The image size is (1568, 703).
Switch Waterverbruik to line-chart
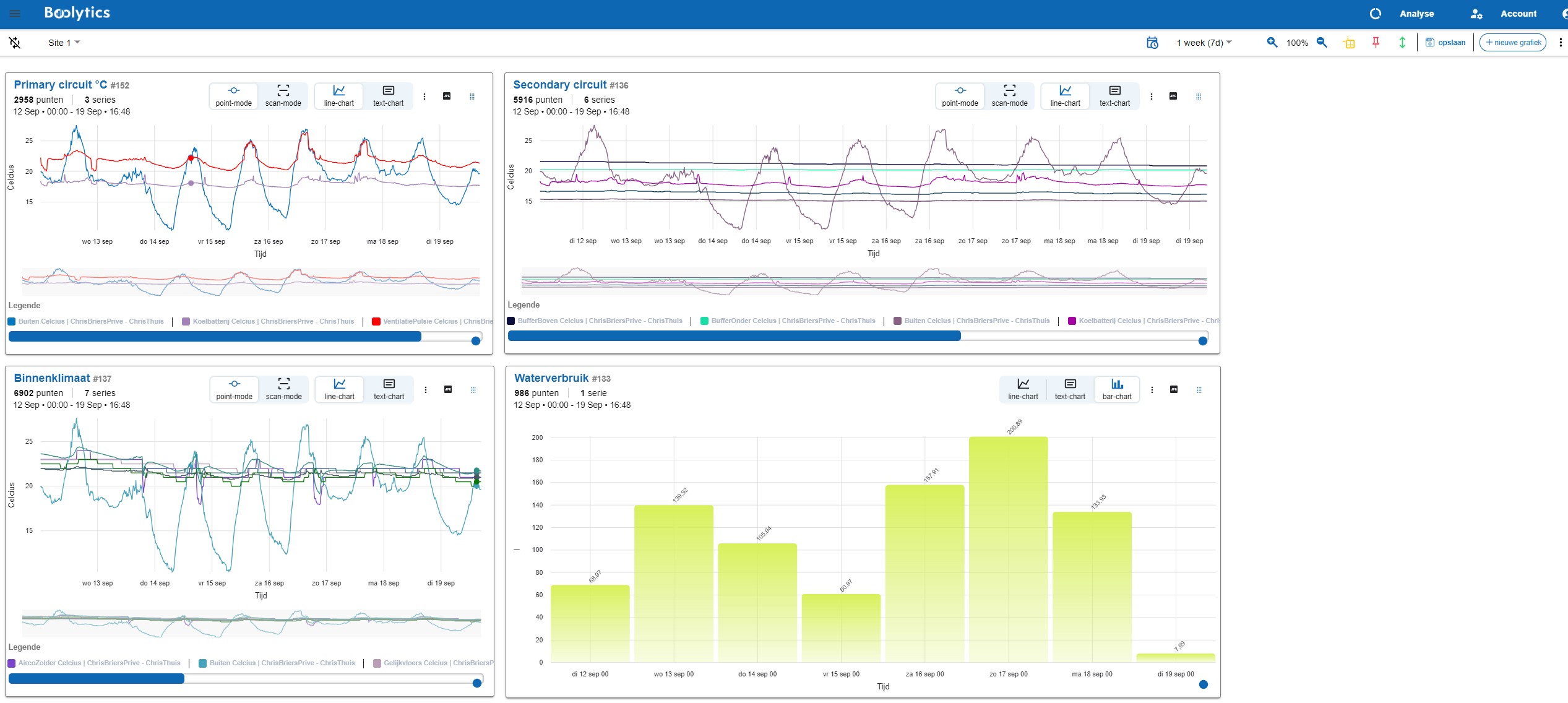[1023, 389]
